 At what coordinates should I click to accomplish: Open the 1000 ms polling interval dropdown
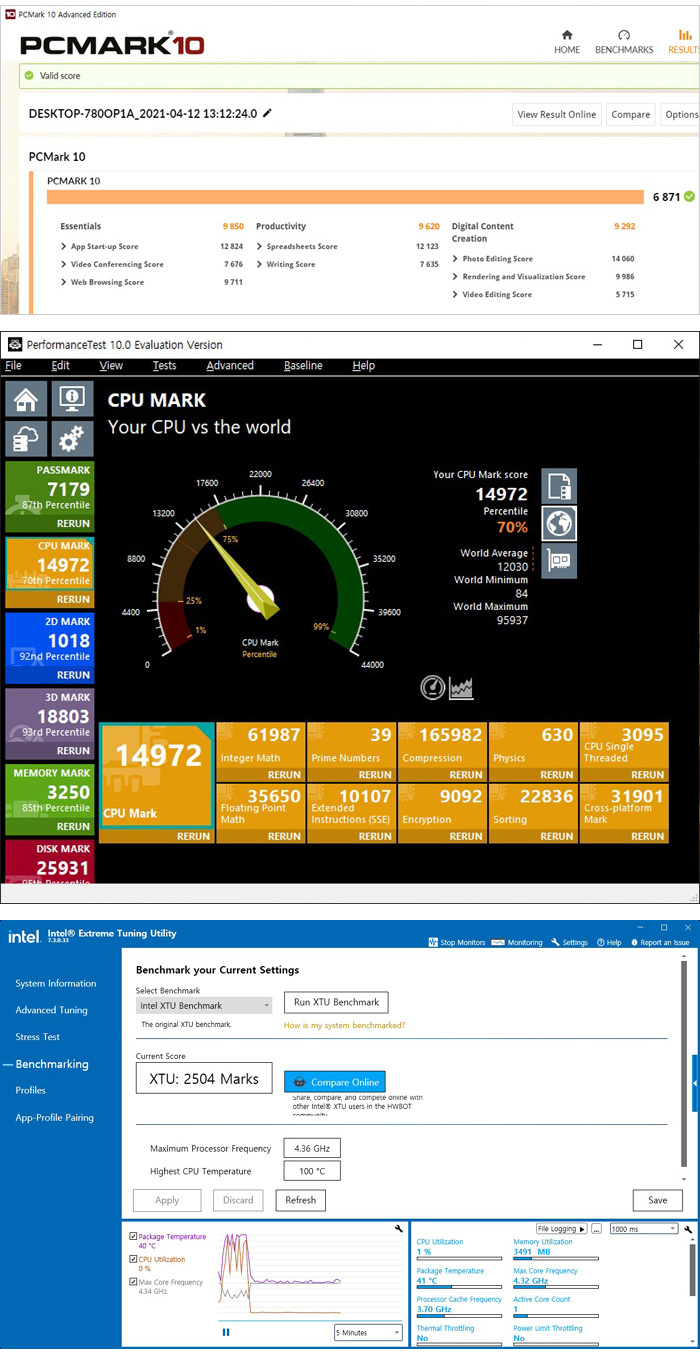coord(643,1228)
